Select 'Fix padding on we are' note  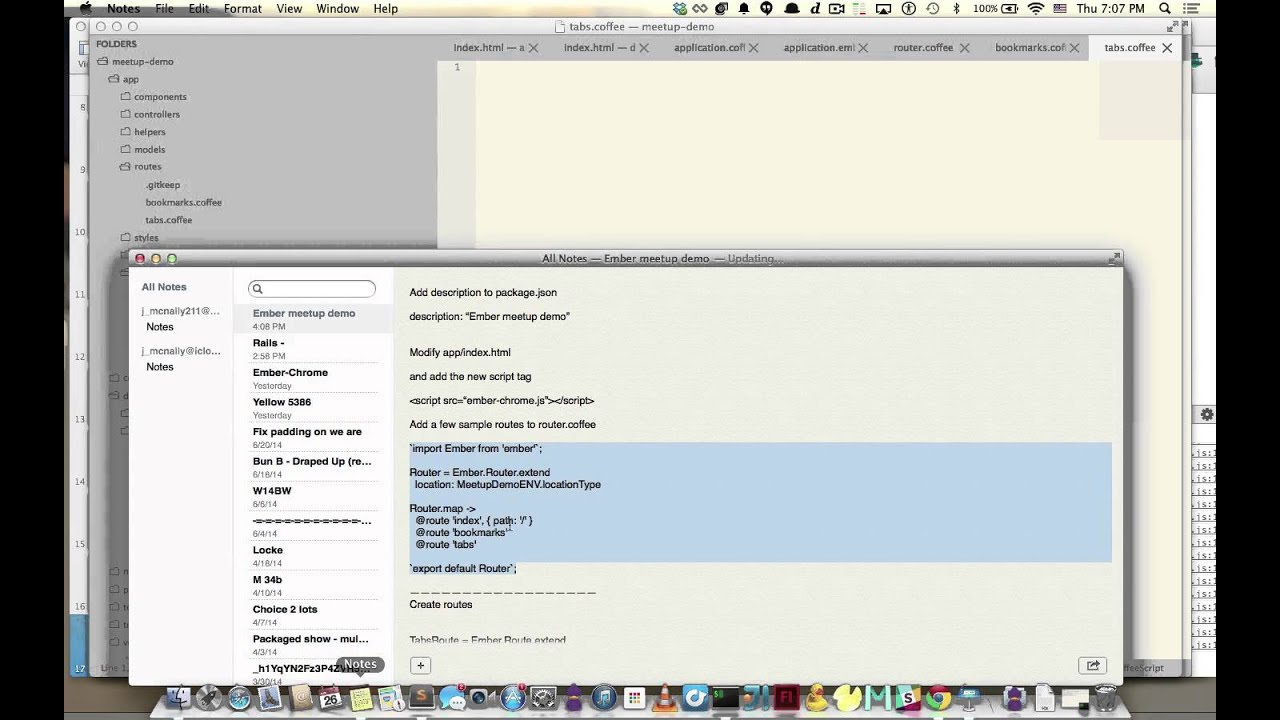pos(312,437)
